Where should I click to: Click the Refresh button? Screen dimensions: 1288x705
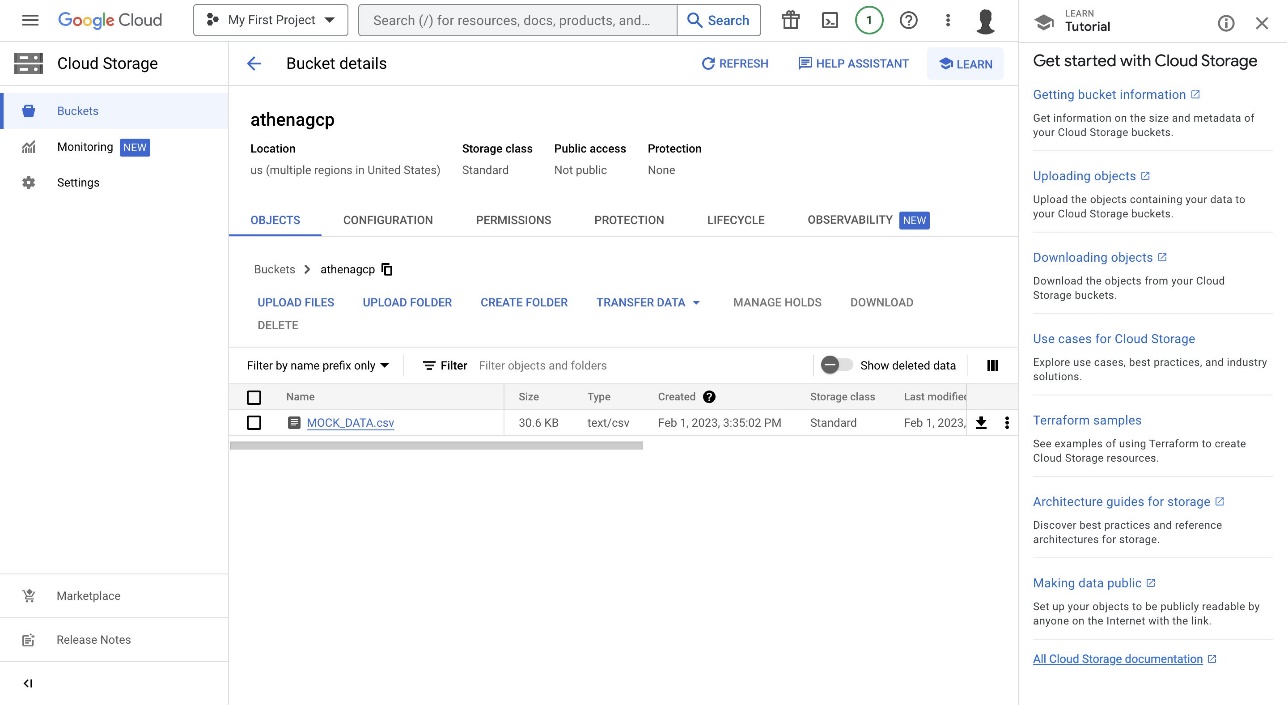click(735, 64)
